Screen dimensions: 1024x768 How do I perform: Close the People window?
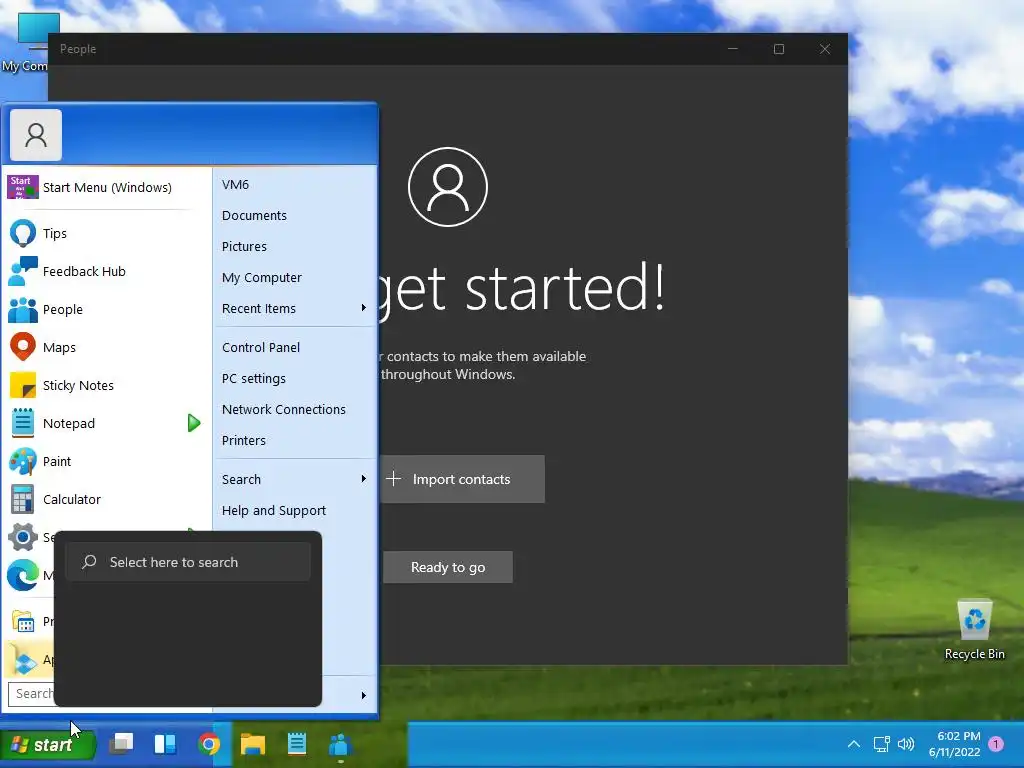tap(825, 49)
